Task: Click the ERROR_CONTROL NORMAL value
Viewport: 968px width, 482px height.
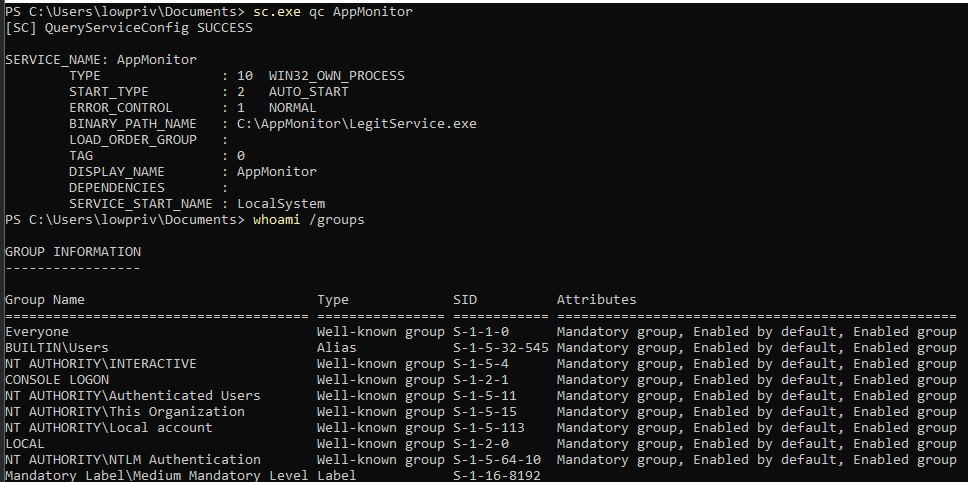Action: pyautogui.click(x=292, y=108)
